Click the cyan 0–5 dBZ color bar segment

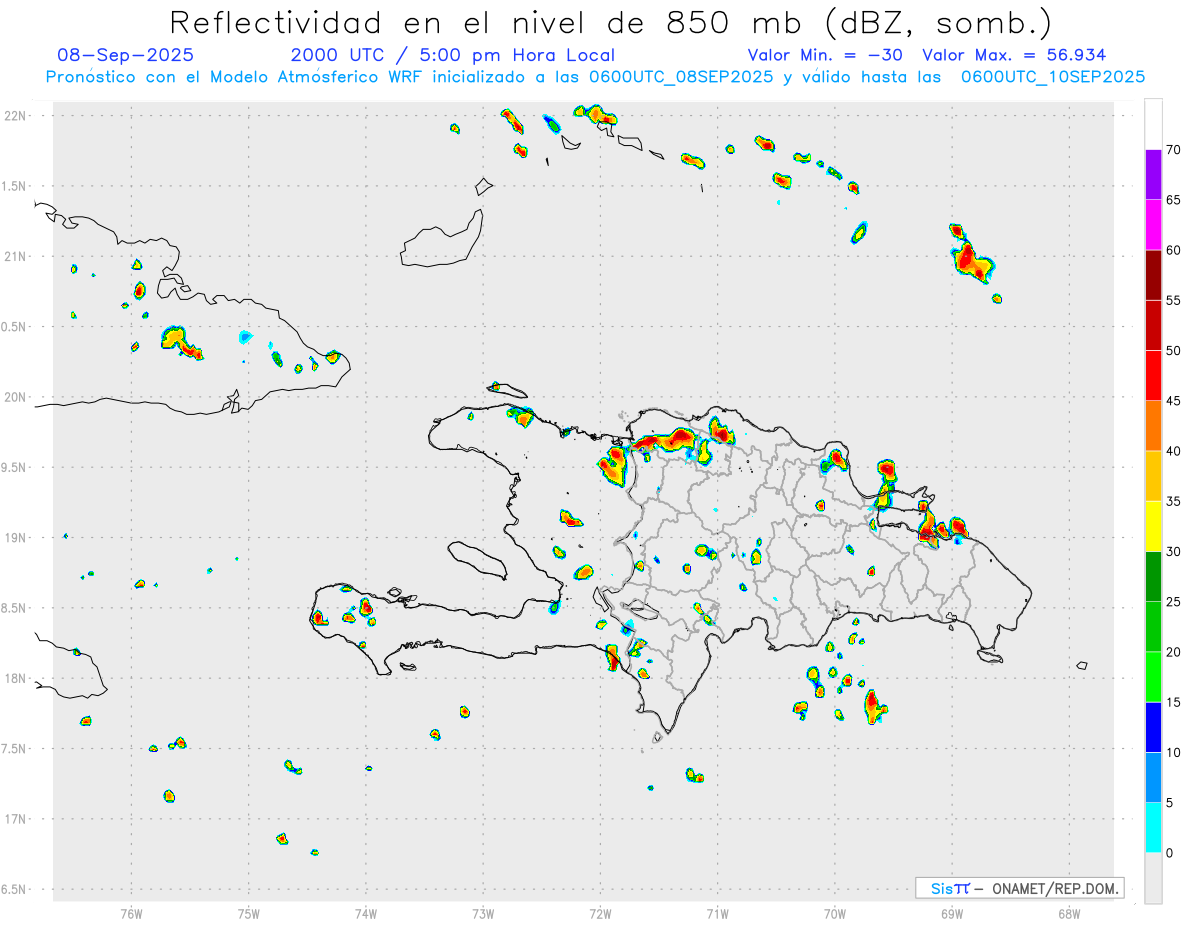[1153, 828]
